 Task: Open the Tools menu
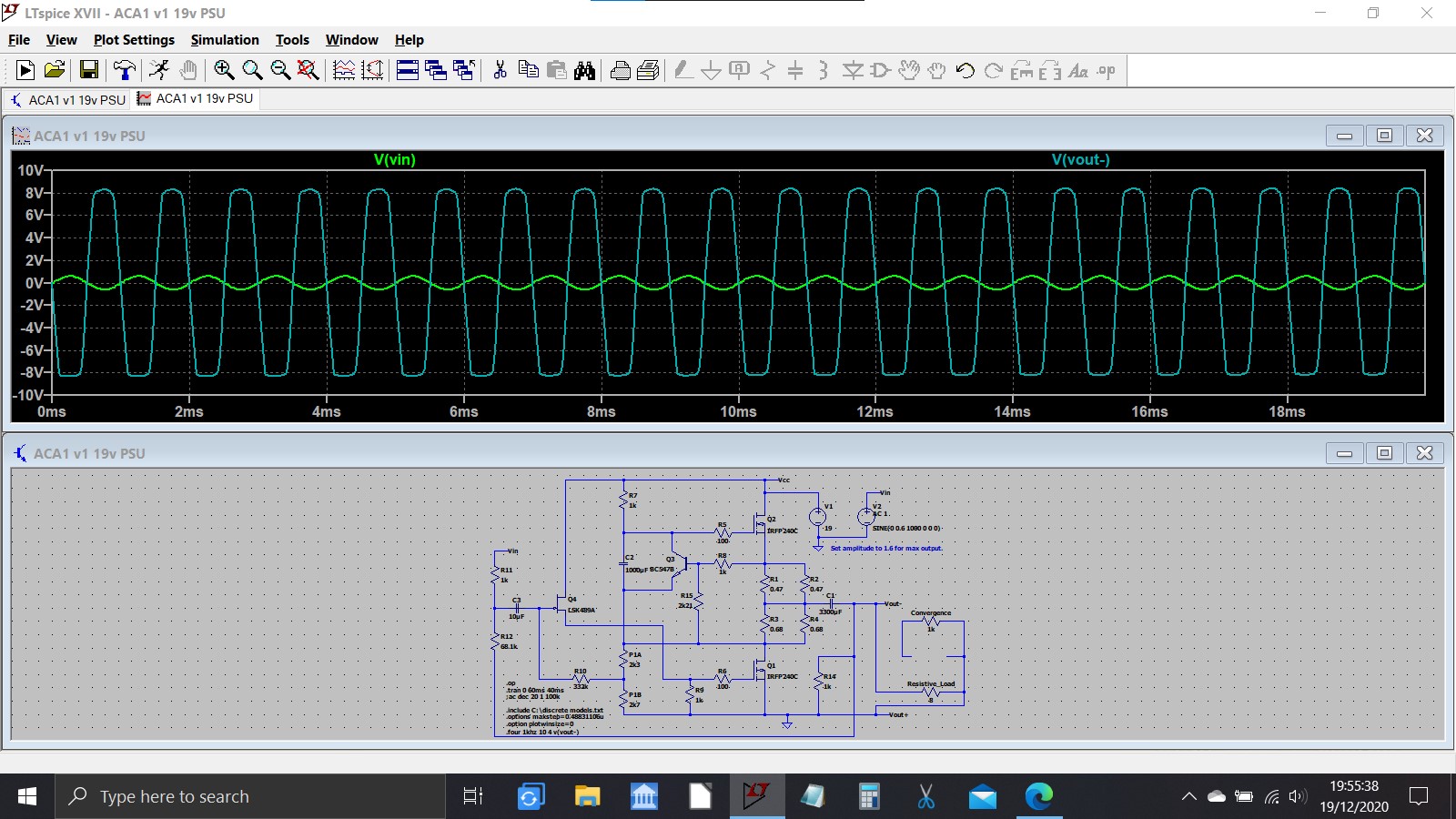[292, 40]
